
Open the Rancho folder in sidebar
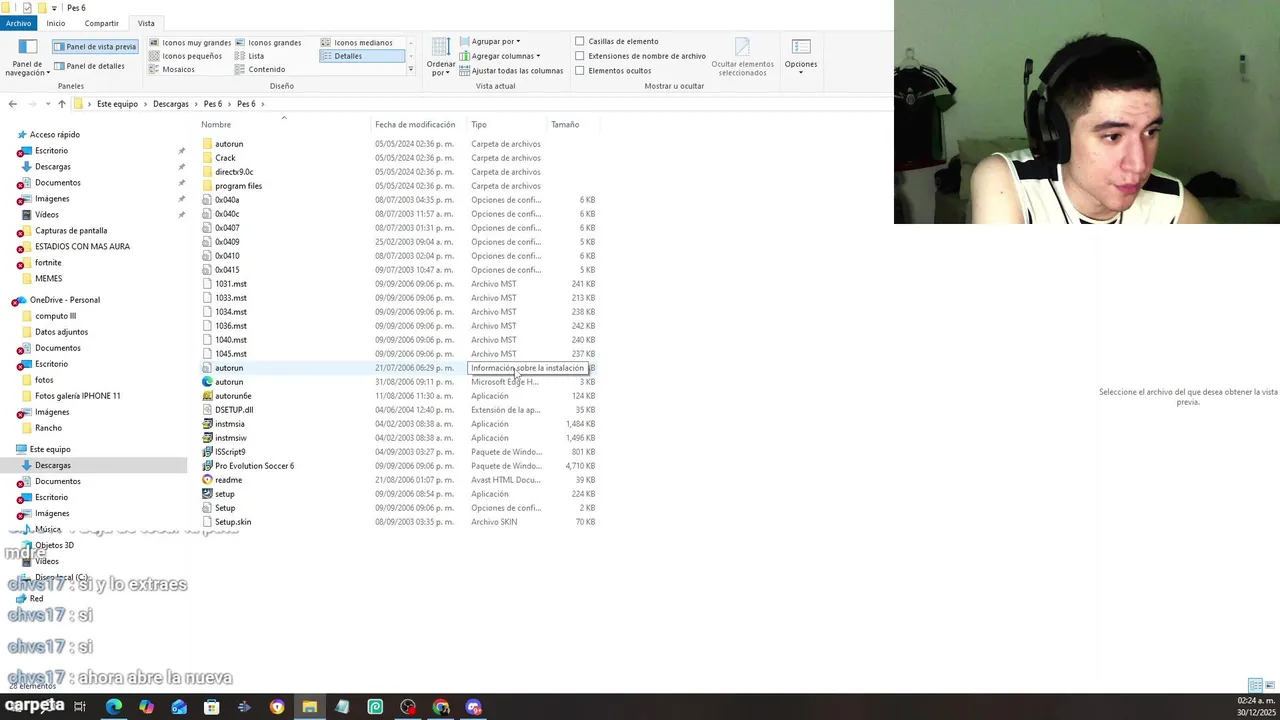coord(48,428)
